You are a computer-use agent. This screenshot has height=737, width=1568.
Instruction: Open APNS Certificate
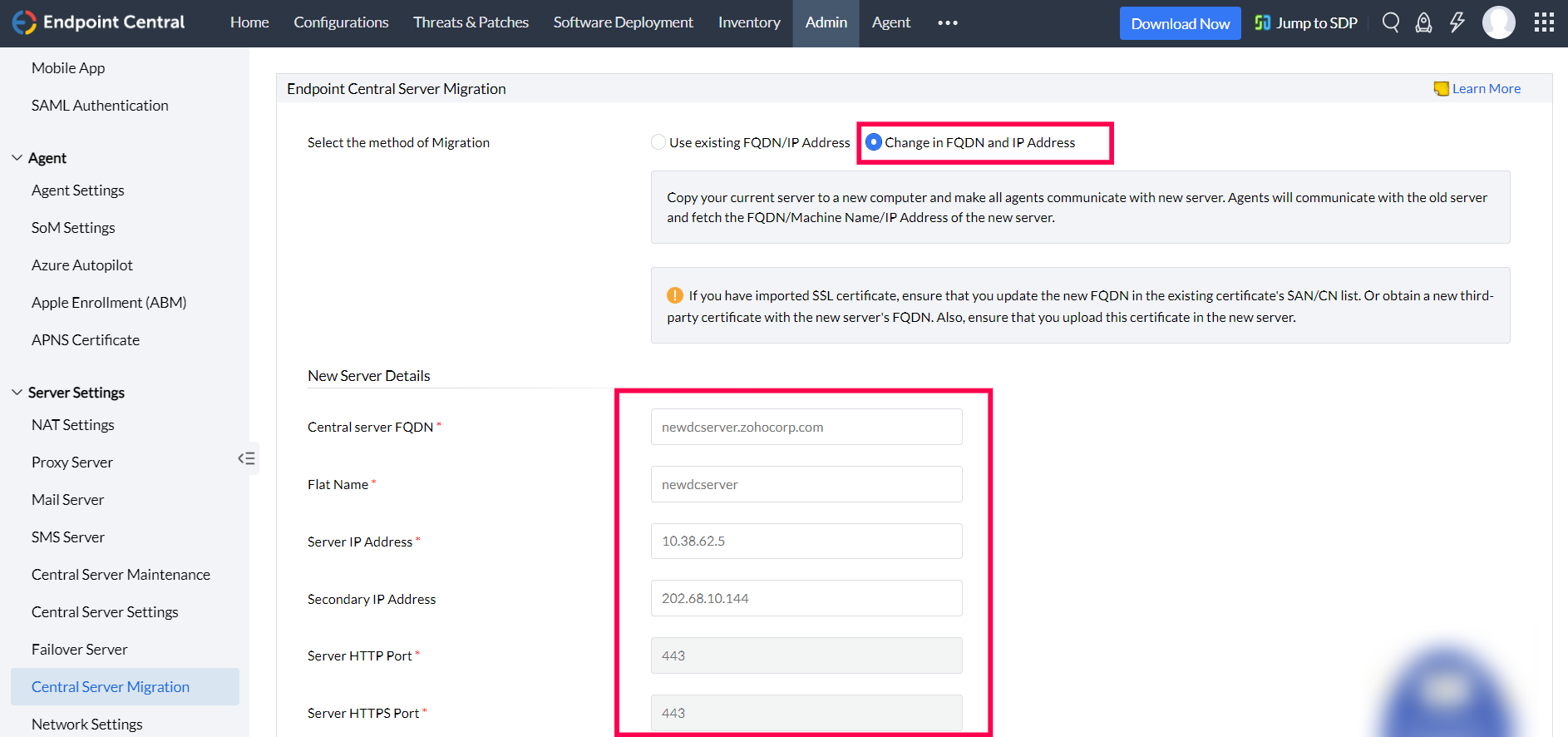click(85, 340)
